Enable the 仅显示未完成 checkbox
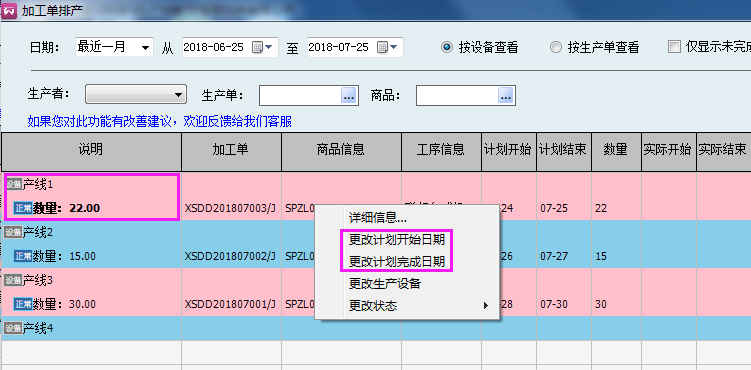 (674, 47)
